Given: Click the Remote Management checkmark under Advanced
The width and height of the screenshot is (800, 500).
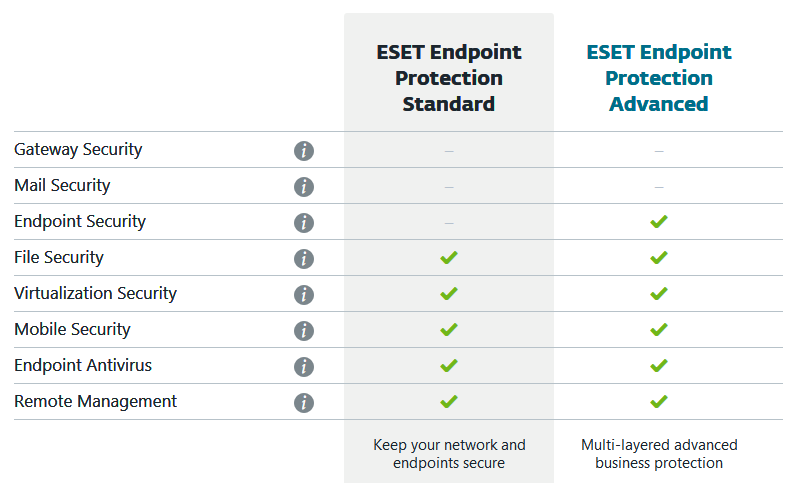Looking at the screenshot, I should click(658, 402).
